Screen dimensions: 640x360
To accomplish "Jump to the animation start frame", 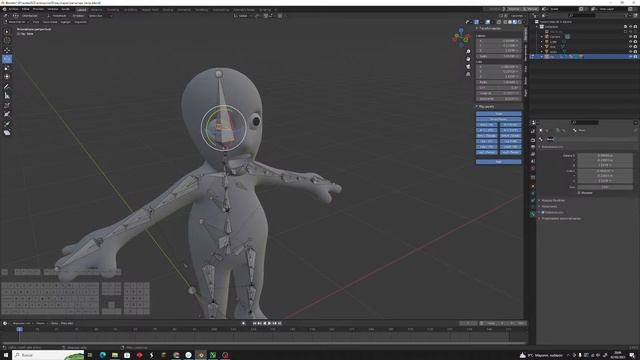I will (254, 323).
